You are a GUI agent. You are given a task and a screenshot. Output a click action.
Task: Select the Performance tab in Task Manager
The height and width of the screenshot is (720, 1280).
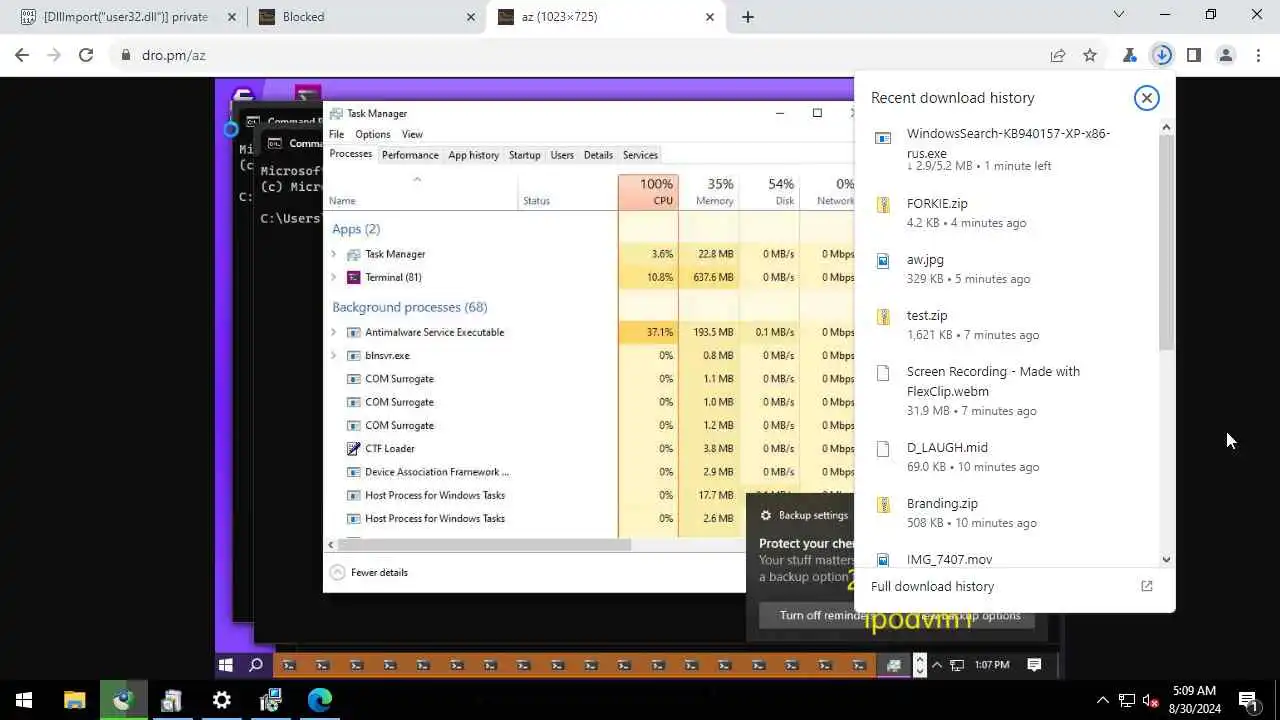pyautogui.click(x=410, y=155)
